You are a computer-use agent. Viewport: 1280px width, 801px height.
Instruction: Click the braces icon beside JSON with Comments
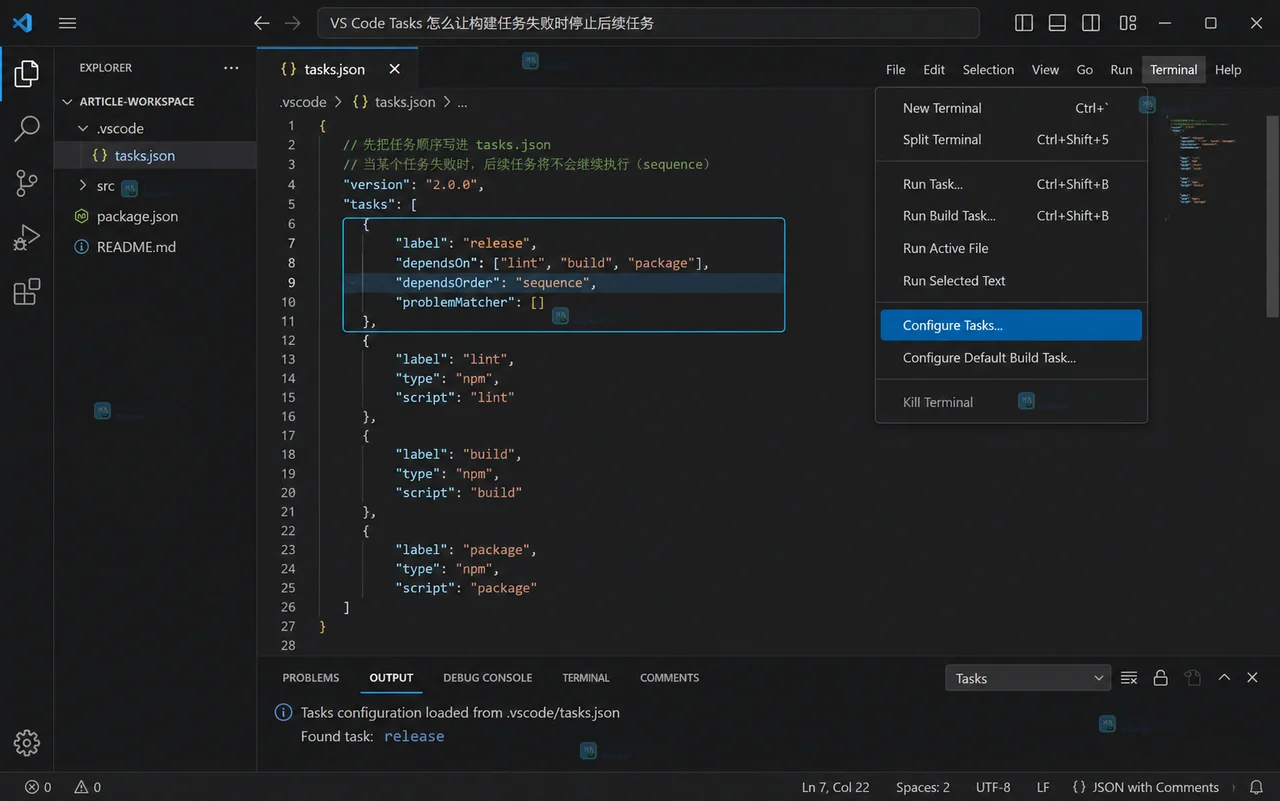[1079, 787]
